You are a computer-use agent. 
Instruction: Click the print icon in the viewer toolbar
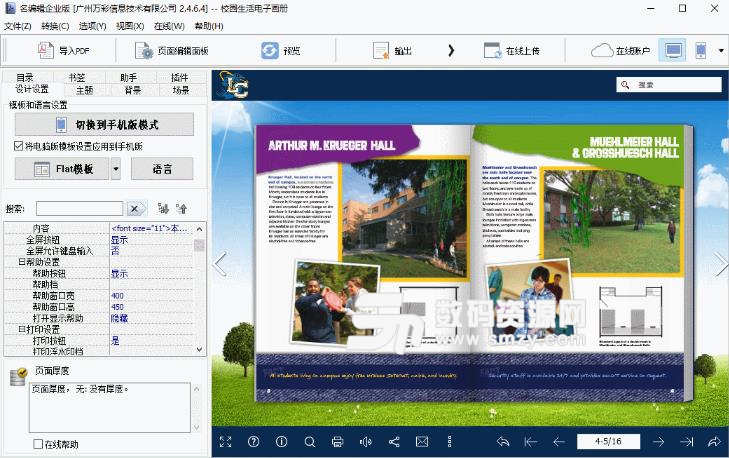point(337,441)
